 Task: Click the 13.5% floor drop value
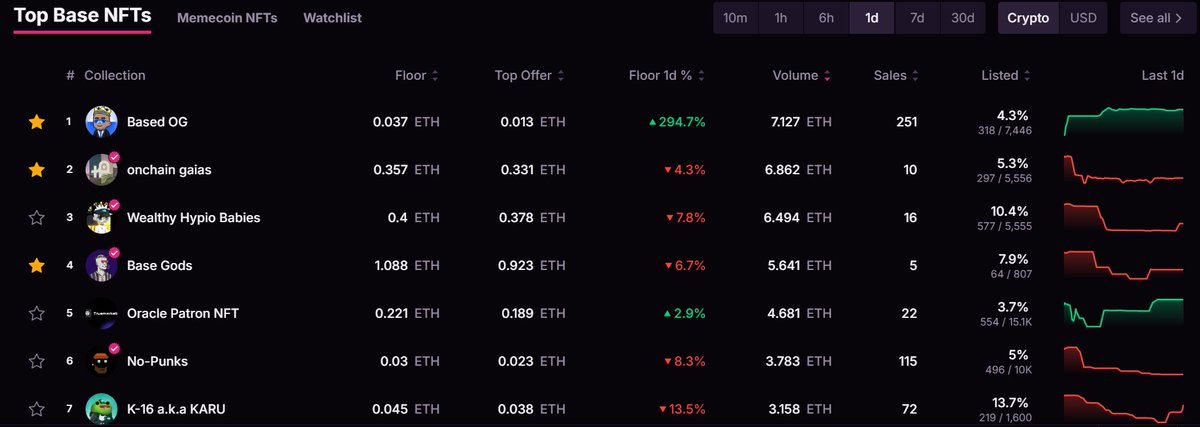click(x=682, y=409)
